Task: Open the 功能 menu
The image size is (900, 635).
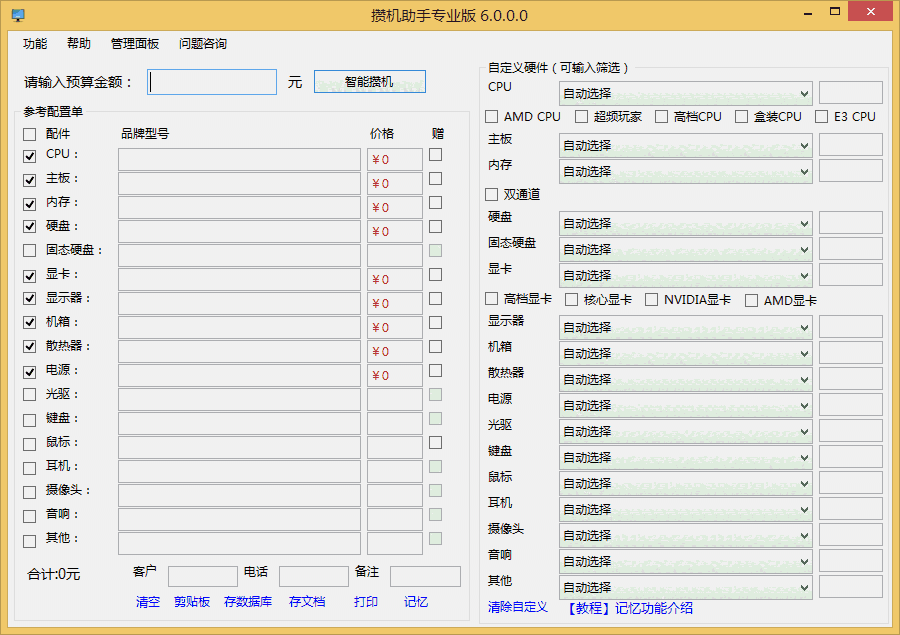Action: (x=35, y=44)
